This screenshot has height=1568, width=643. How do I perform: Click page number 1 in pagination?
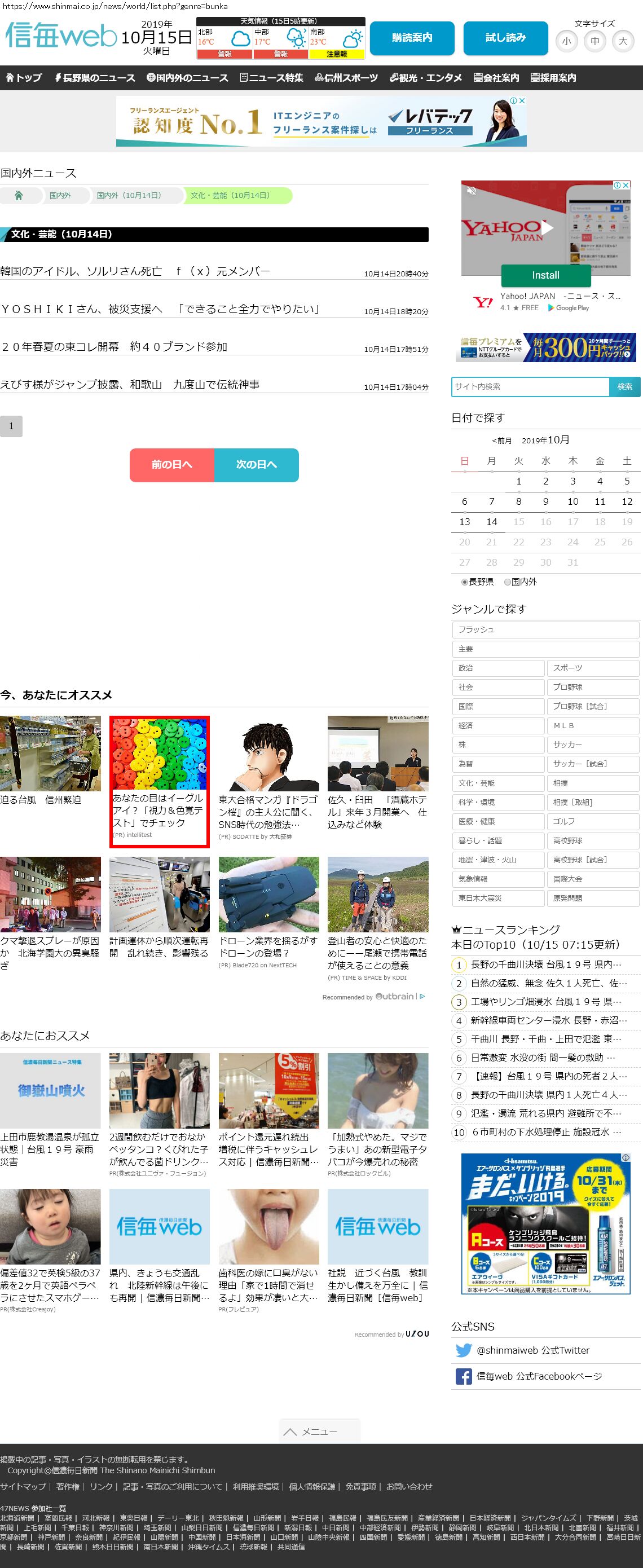point(11,426)
